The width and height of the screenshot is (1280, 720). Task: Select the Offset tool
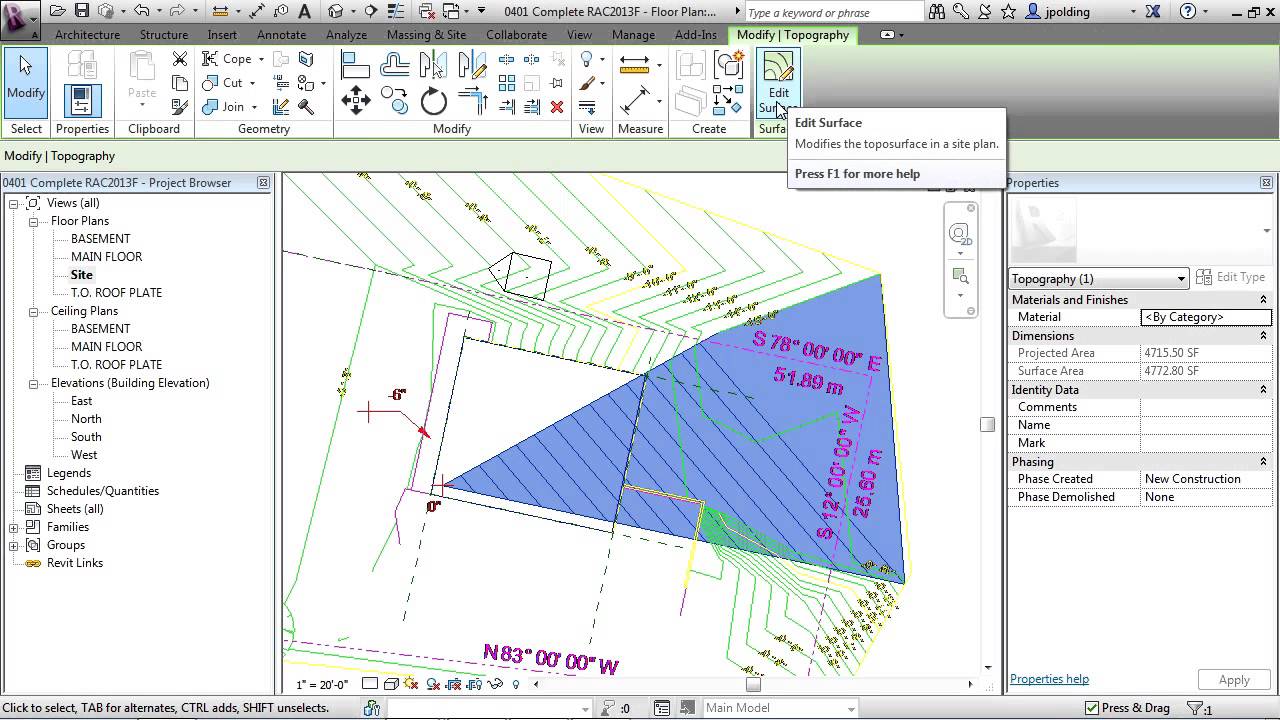395,65
